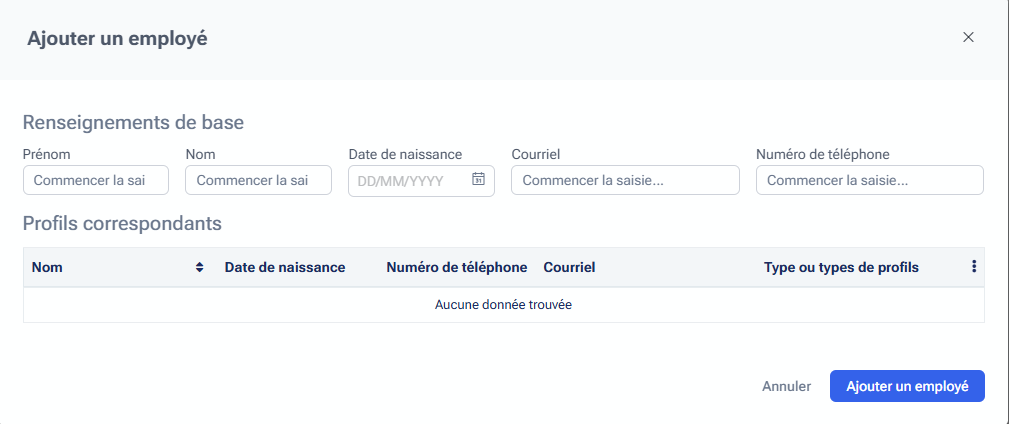Click the Courriel table column header
The width and height of the screenshot is (1009, 424).
click(x=569, y=268)
